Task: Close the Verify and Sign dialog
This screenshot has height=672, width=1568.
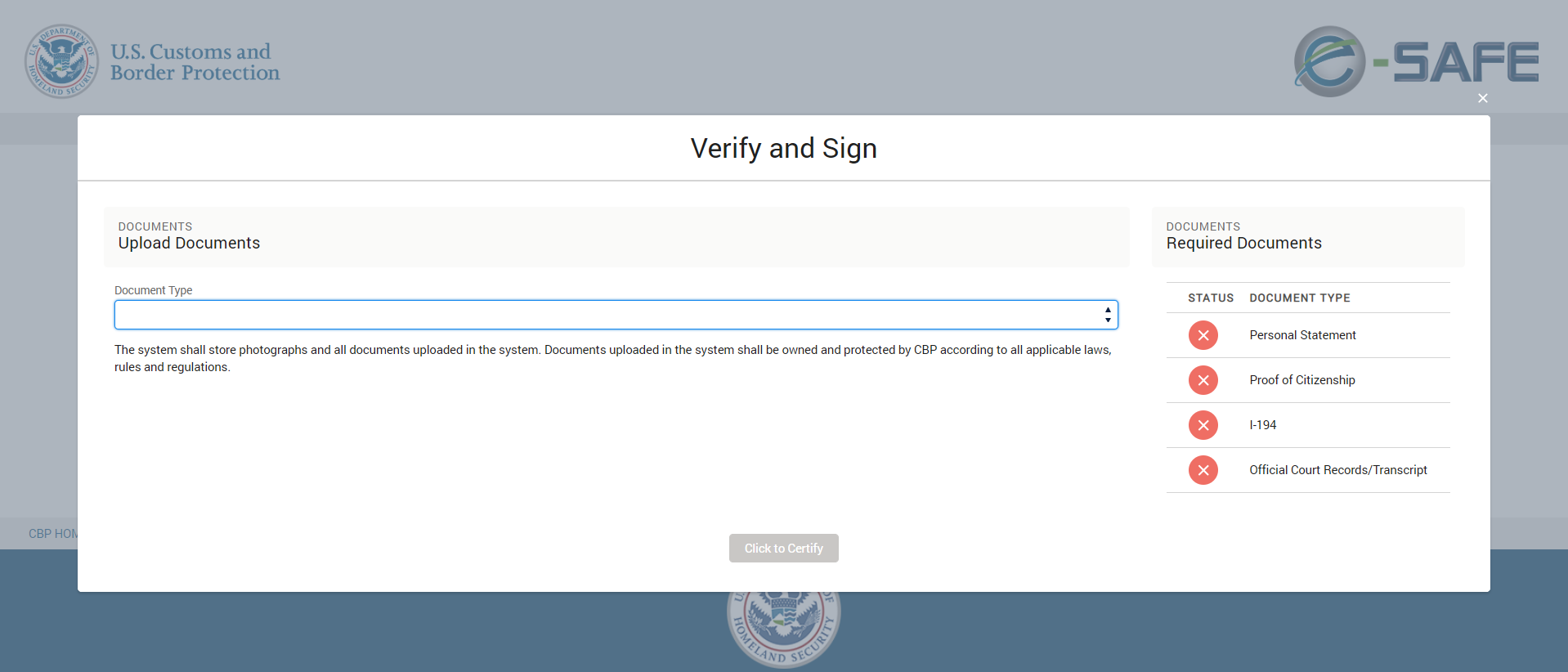Action: pos(1482,98)
